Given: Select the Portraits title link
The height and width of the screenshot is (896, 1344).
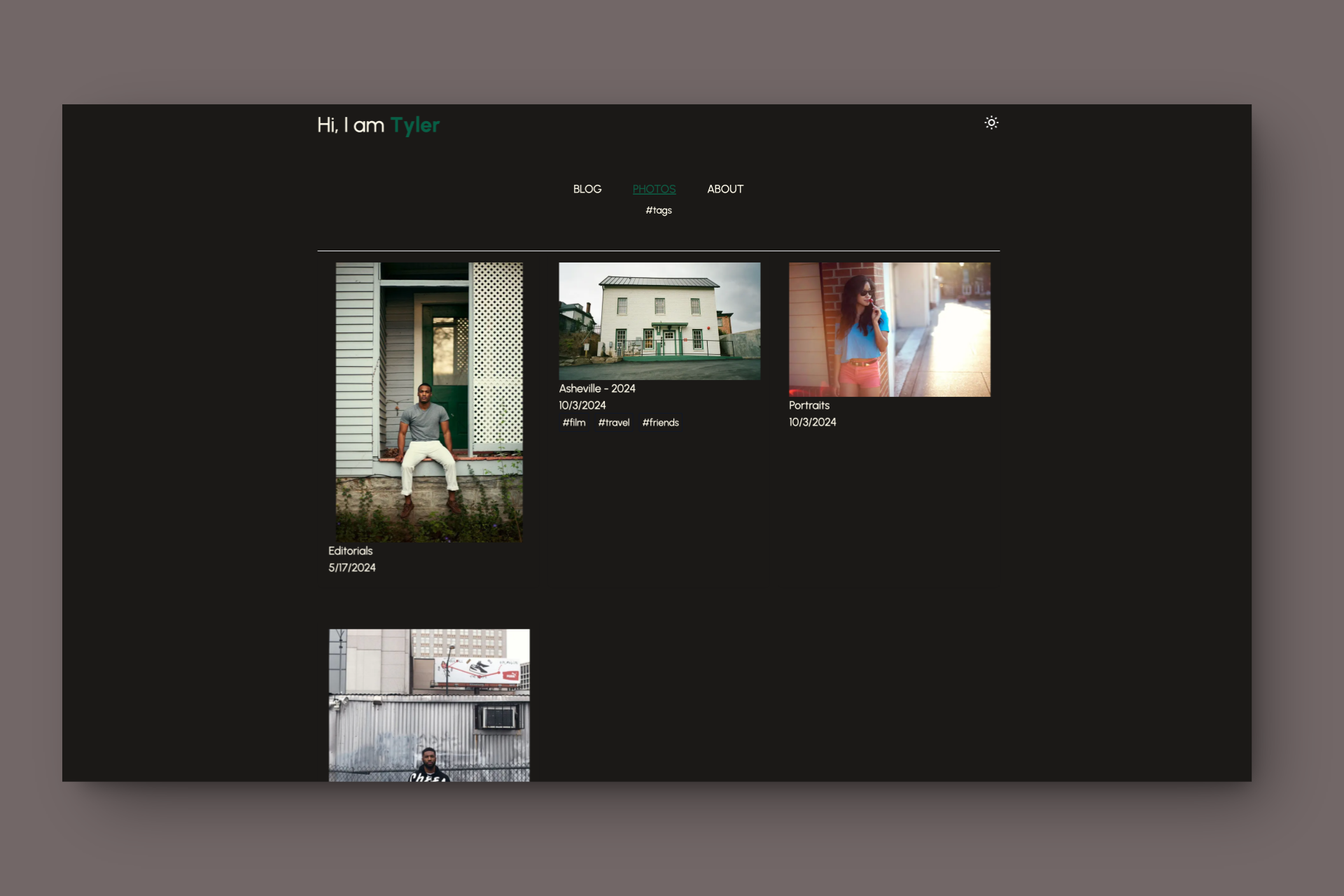Looking at the screenshot, I should click(808, 405).
